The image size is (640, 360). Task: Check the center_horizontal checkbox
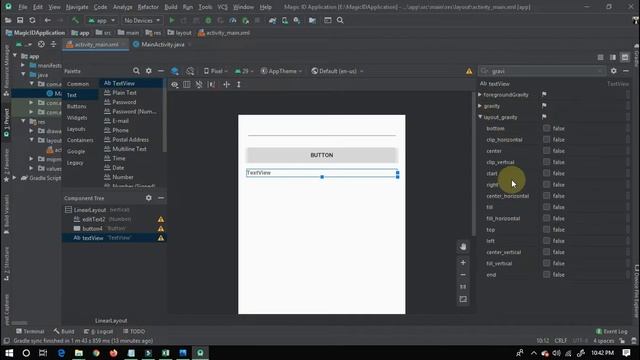546,196
